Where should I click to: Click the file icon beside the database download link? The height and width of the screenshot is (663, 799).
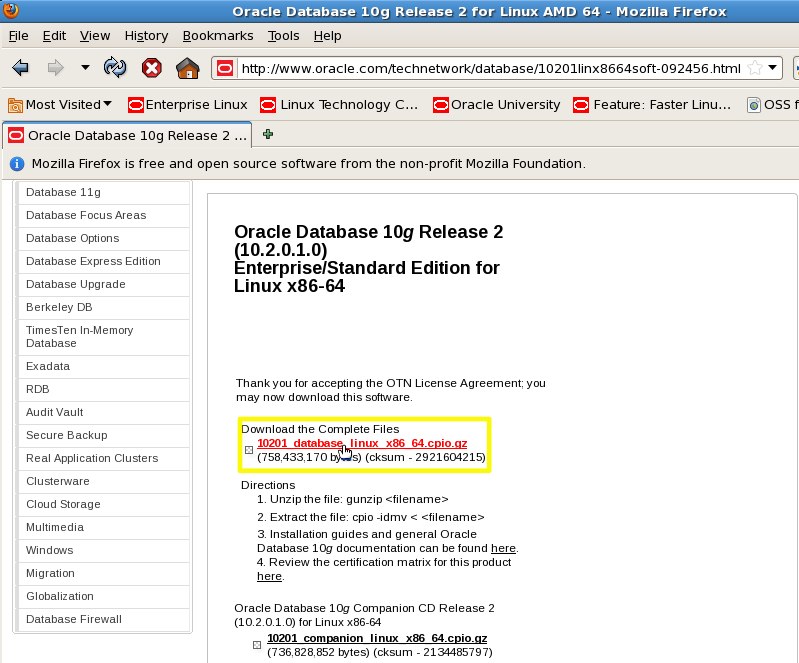249,450
